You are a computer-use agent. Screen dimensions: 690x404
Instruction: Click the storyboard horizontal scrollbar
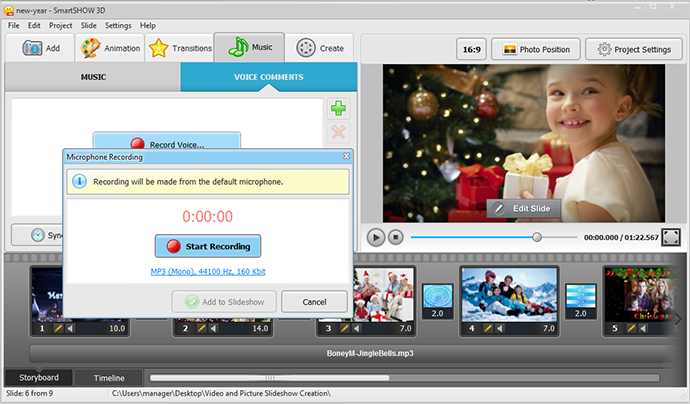pos(269,378)
